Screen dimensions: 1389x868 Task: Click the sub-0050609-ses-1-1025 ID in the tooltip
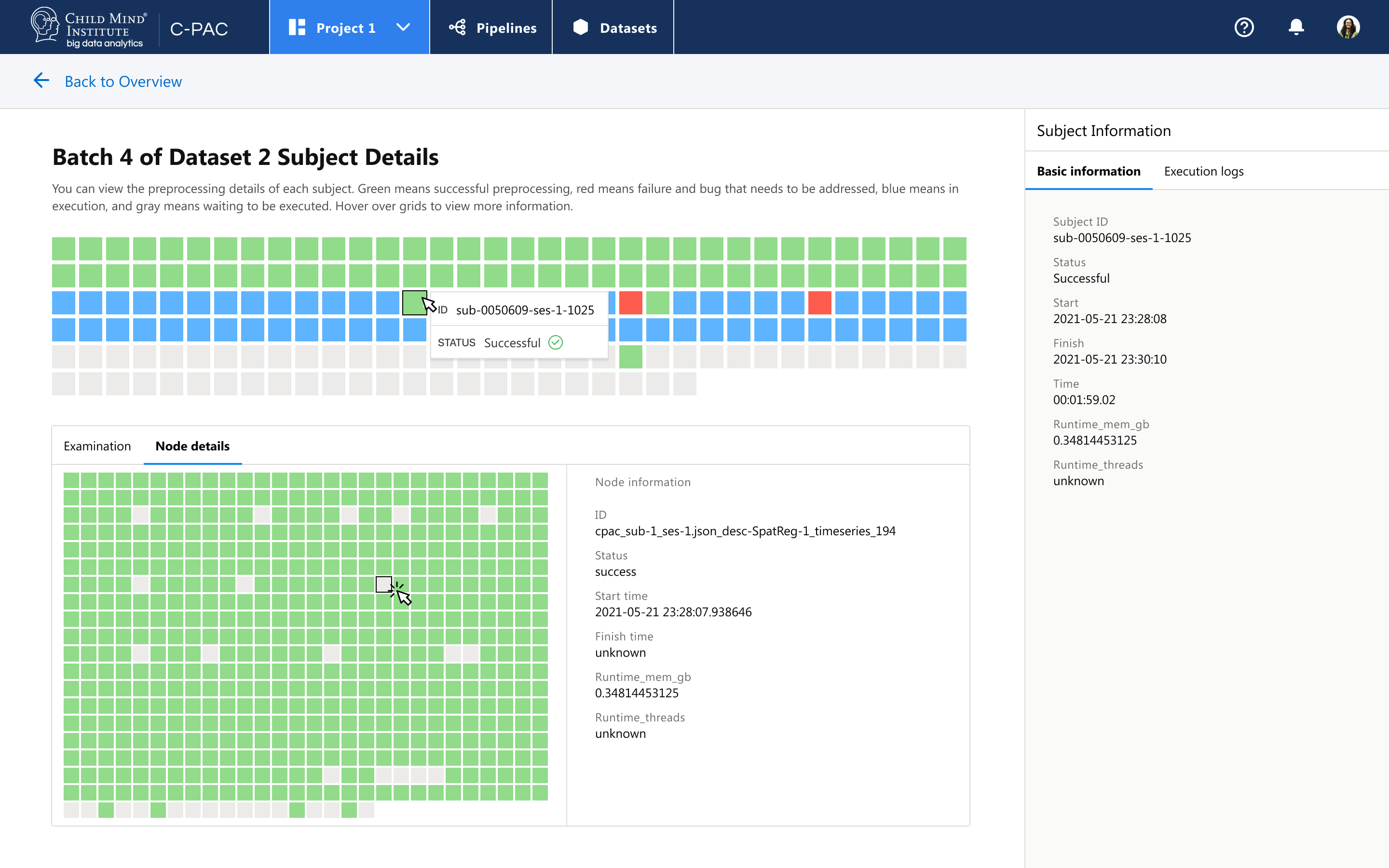525,310
